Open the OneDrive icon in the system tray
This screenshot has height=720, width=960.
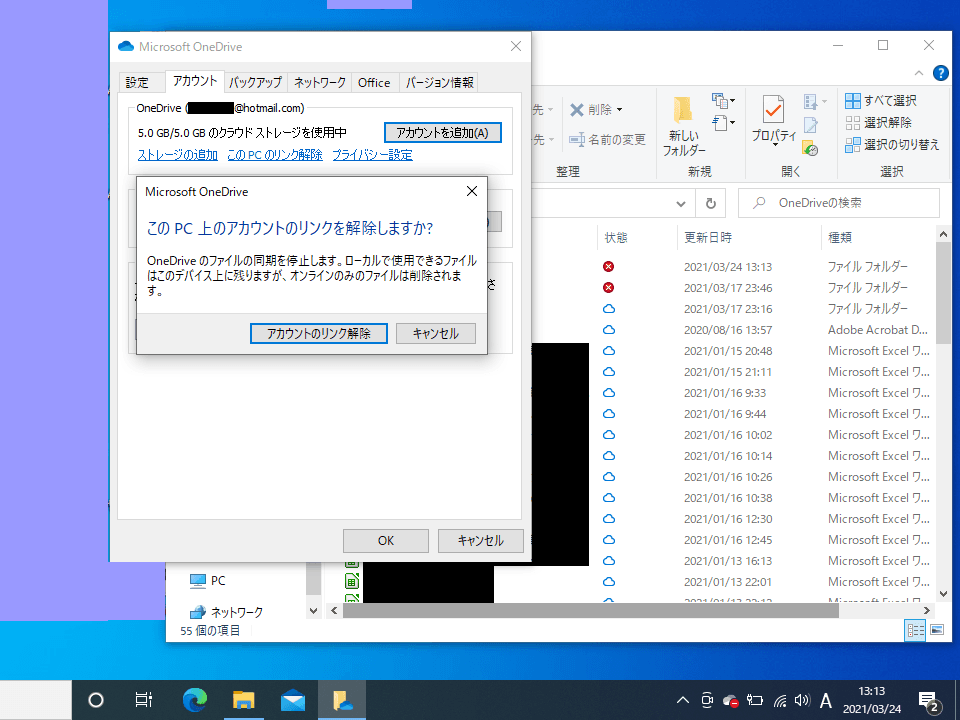(x=730, y=700)
